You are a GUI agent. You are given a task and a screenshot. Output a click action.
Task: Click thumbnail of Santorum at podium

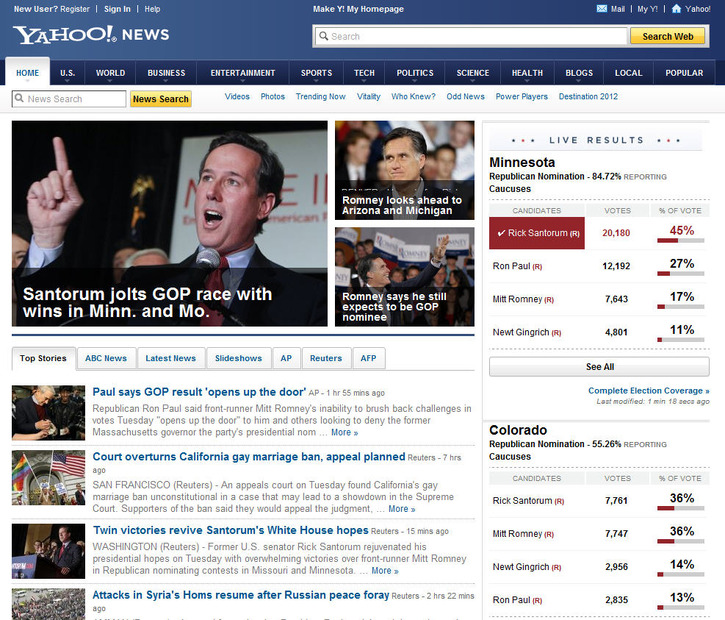coord(49,551)
